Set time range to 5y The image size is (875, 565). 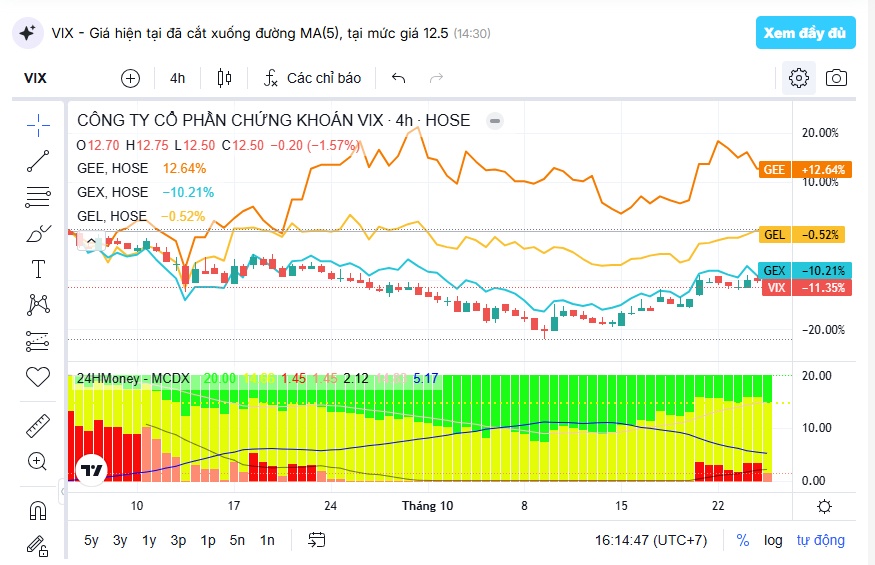point(91,540)
